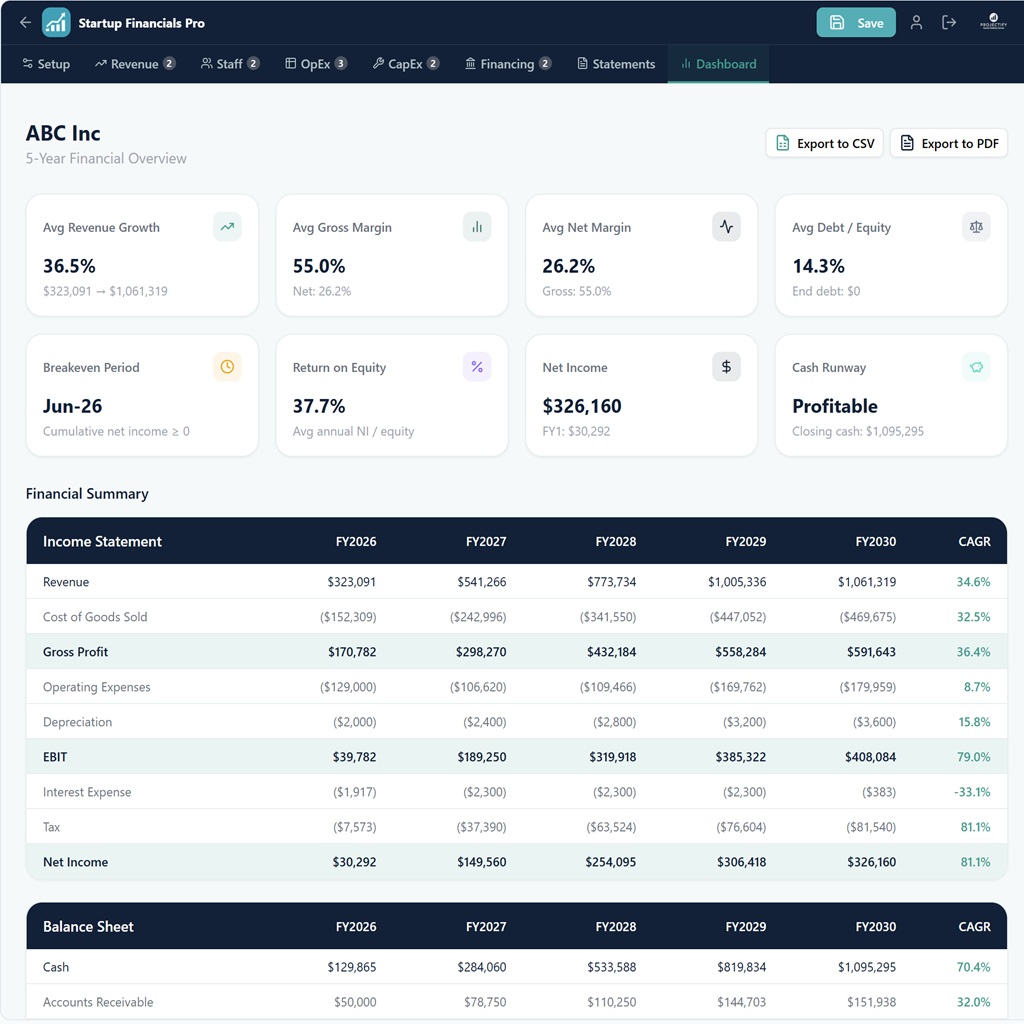Click Revenue FY2026 value $323,091
1024x1024 pixels.
[351, 582]
